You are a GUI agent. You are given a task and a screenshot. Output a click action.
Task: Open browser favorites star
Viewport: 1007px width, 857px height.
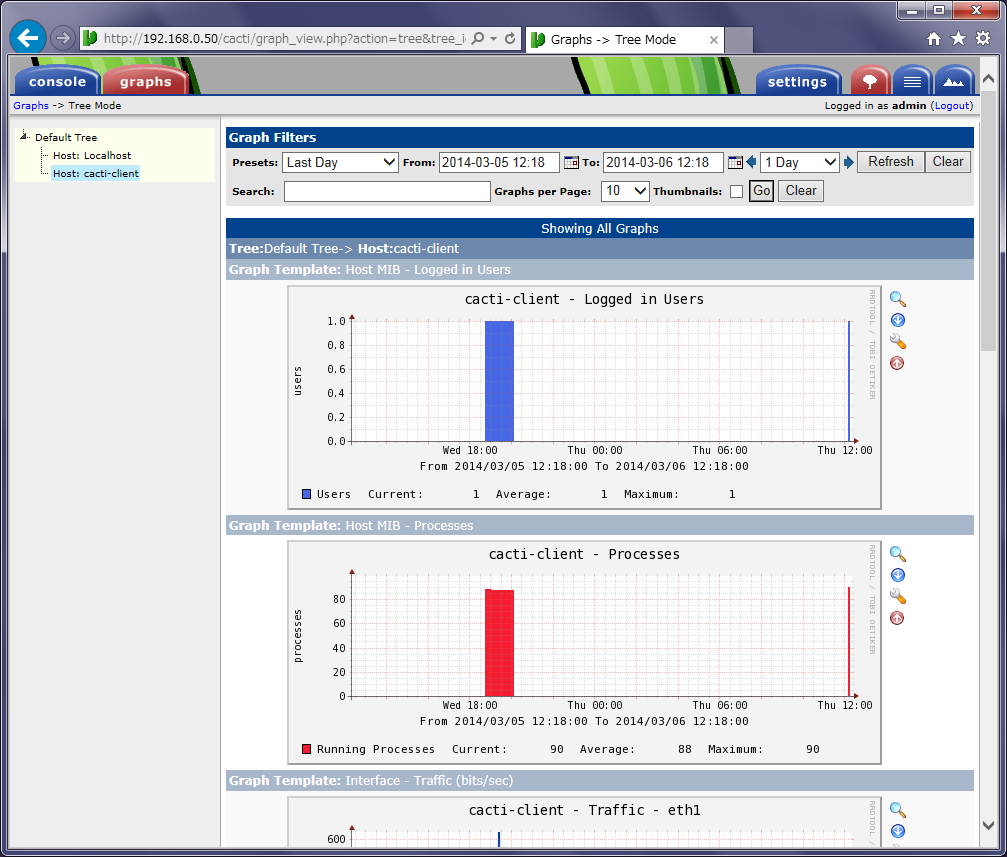(958, 39)
